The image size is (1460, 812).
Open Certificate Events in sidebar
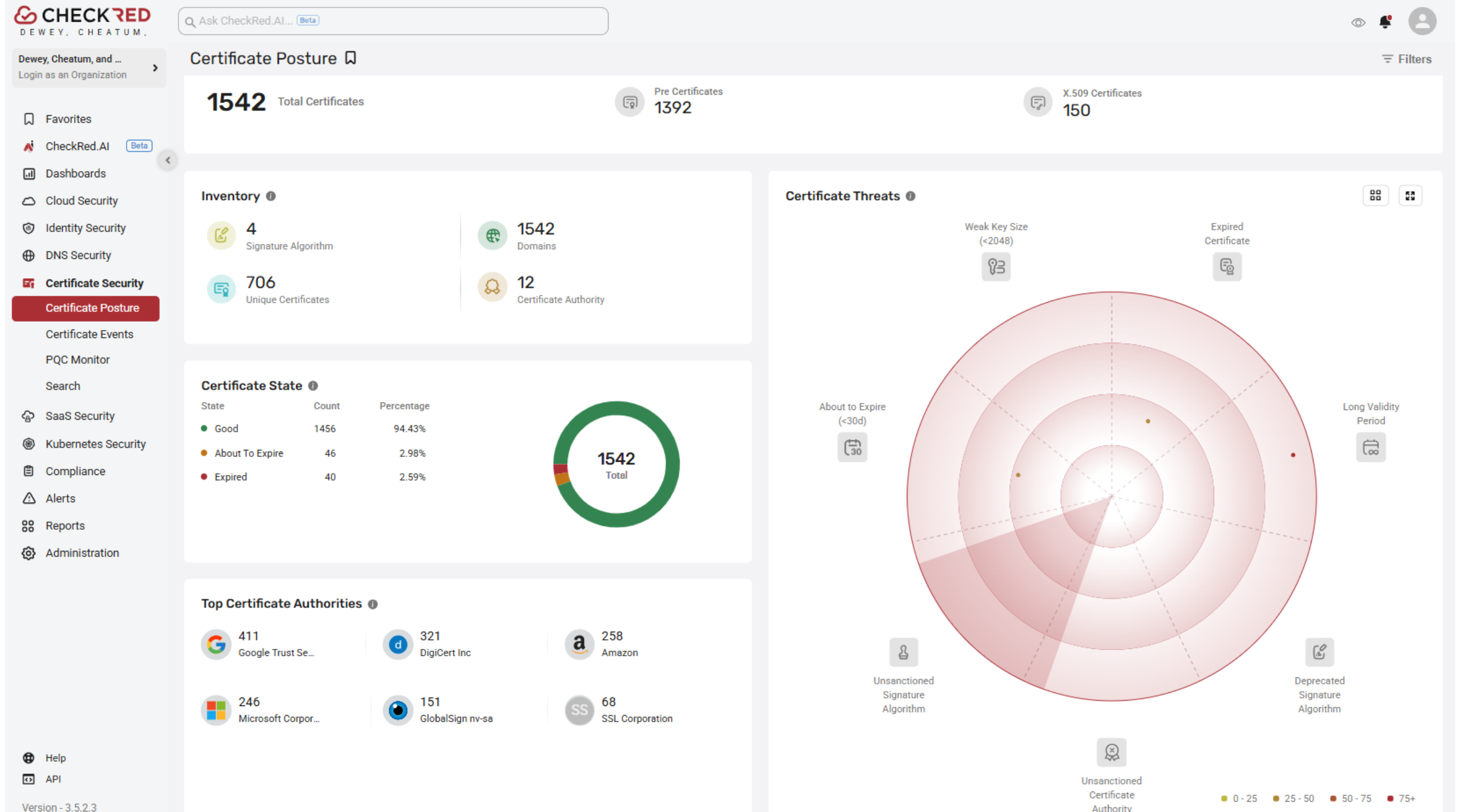pos(90,334)
